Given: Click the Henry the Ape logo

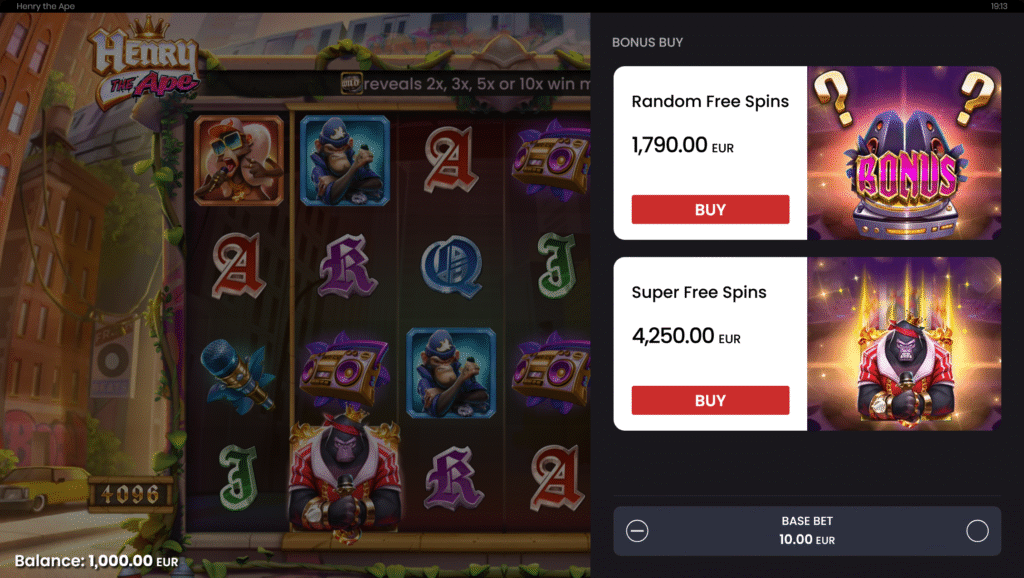Looking at the screenshot, I should pos(144,63).
